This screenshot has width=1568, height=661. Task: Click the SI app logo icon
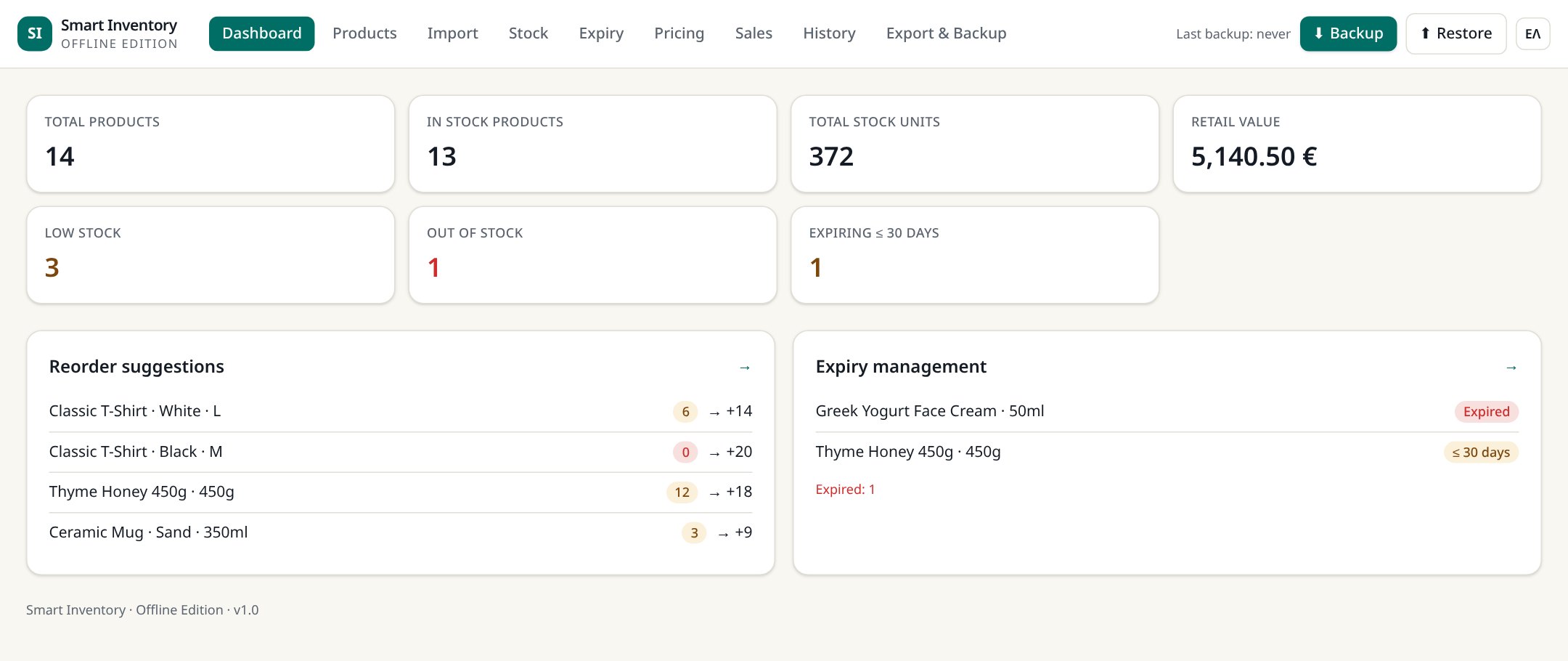click(35, 33)
